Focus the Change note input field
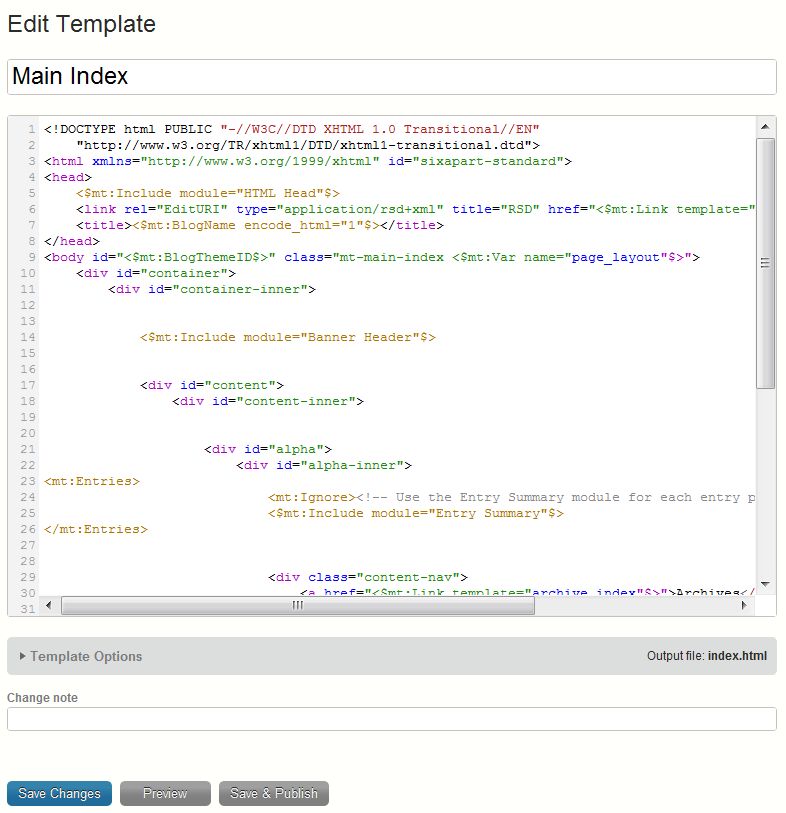The height and width of the screenshot is (813, 786). pyautogui.click(x=391, y=719)
